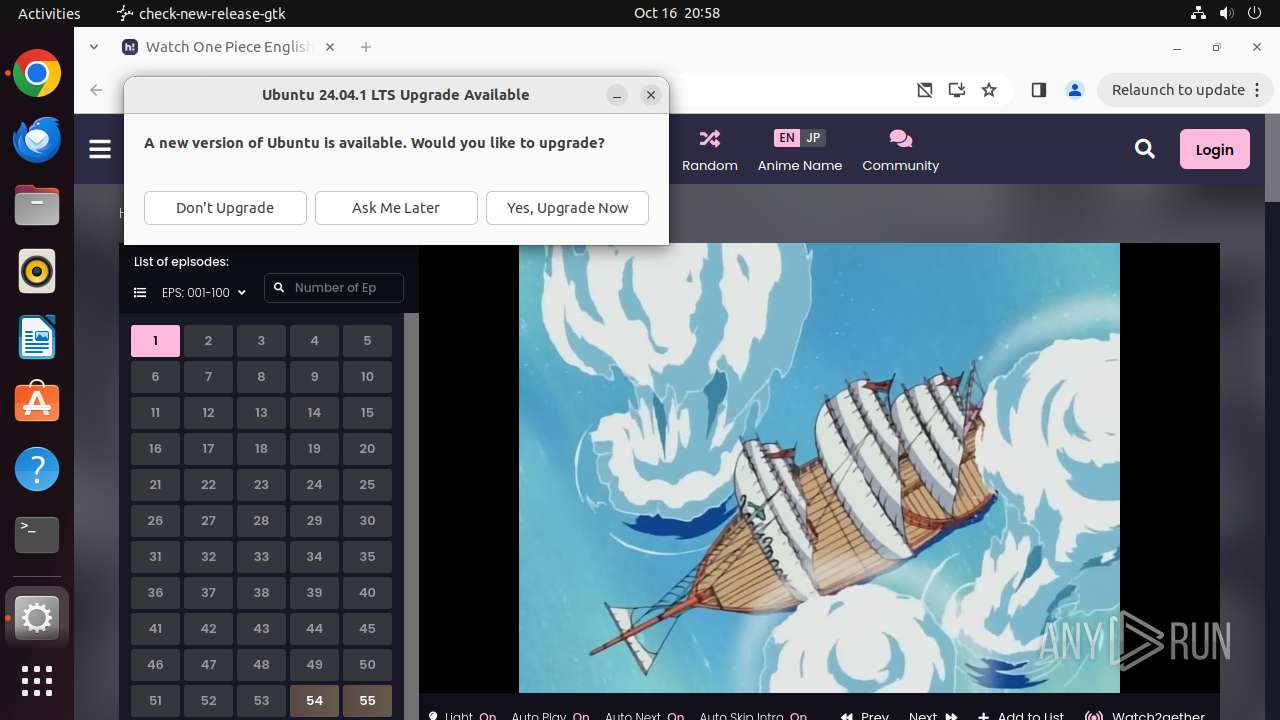
Task: Click the episode list scrollbar
Action: [410, 516]
